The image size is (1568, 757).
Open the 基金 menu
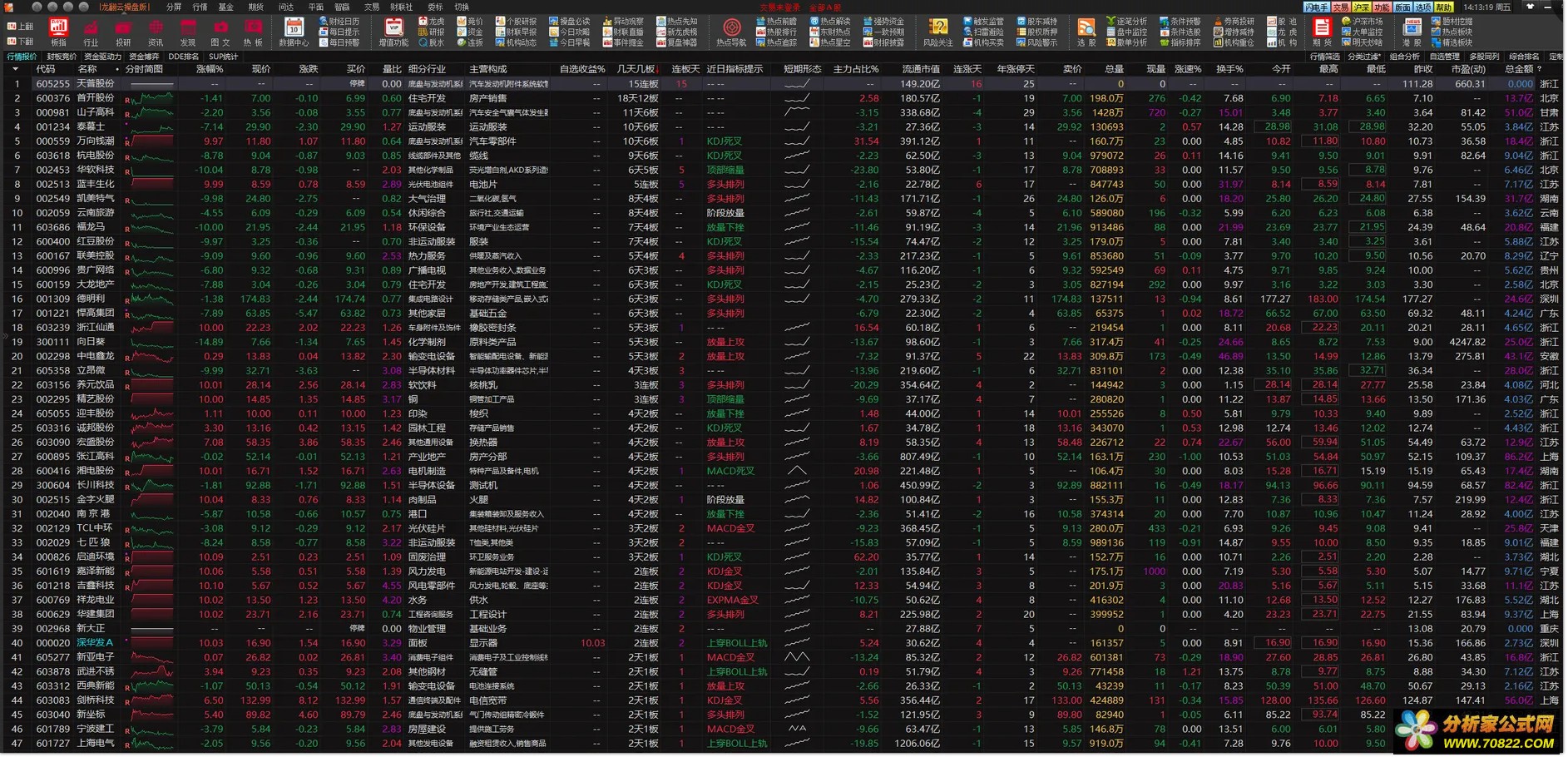[x=226, y=7]
